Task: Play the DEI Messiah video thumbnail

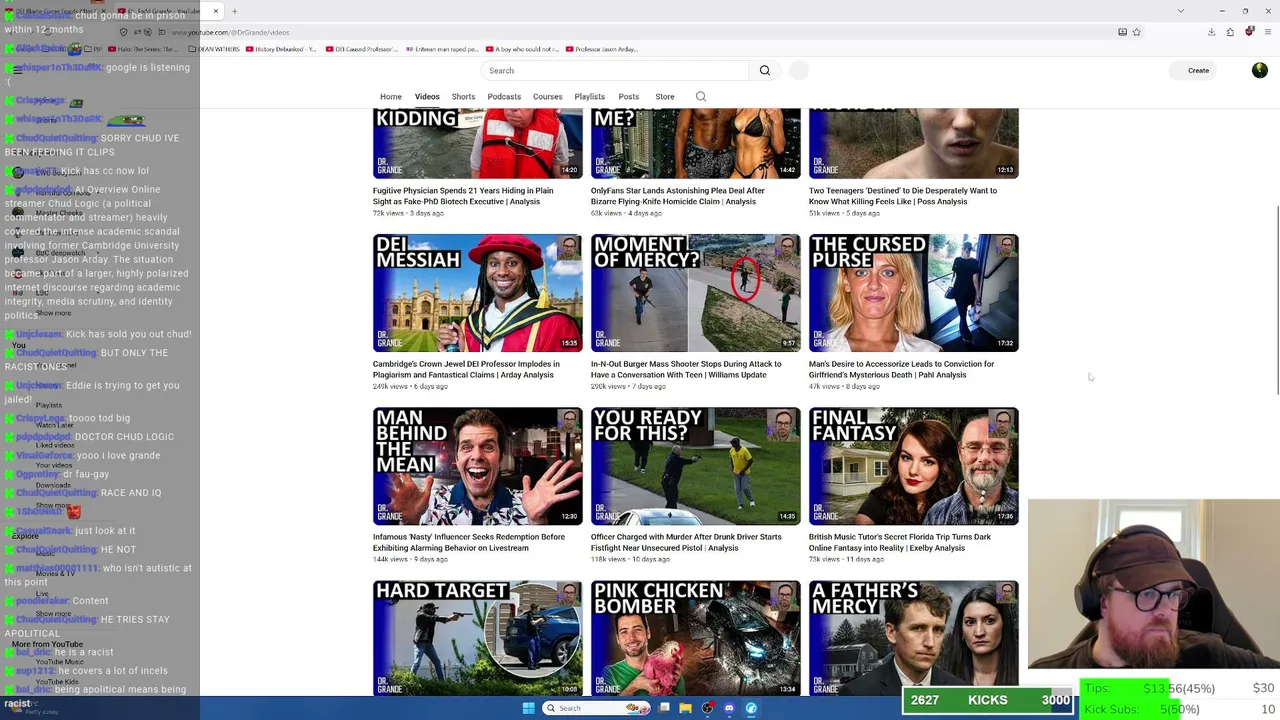Action: tap(477, 293)
